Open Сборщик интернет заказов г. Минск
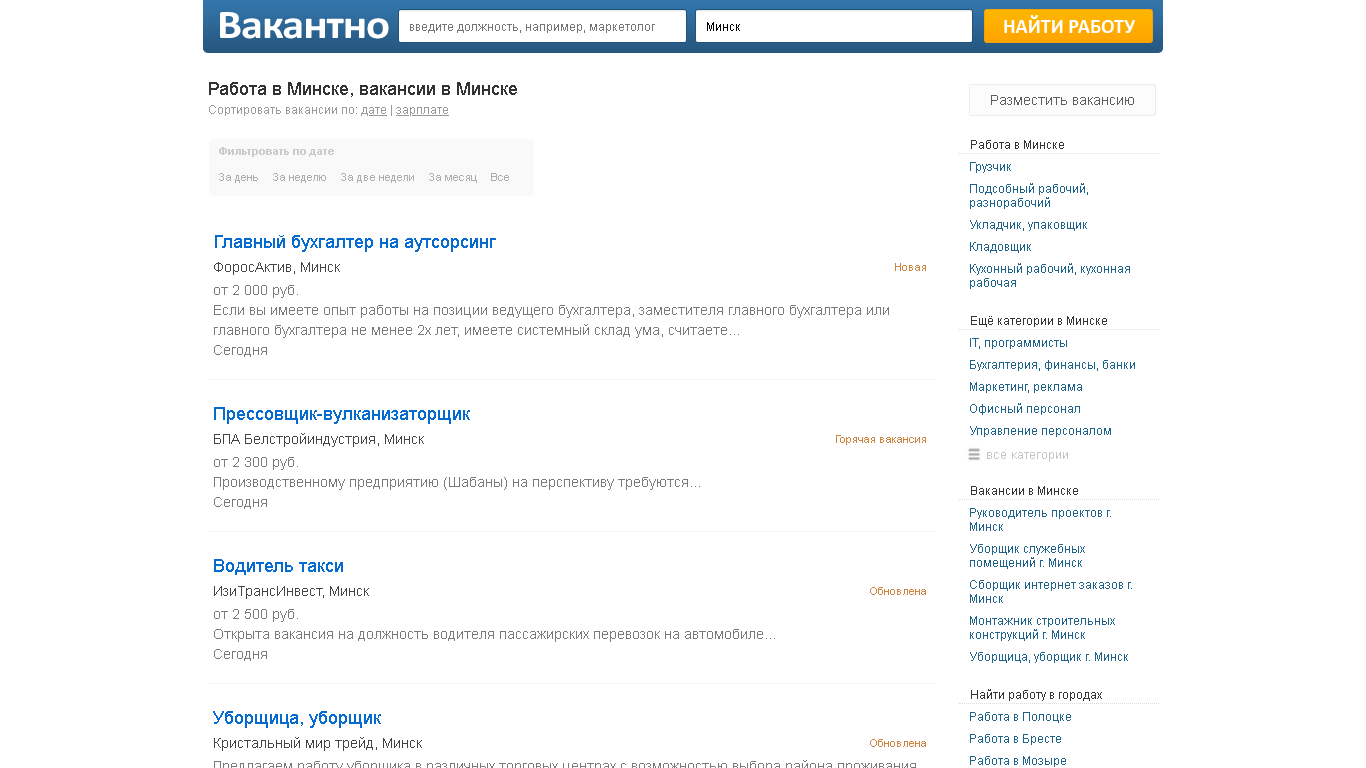The height and width of the screenshot is (768, 1366). 1051,592
